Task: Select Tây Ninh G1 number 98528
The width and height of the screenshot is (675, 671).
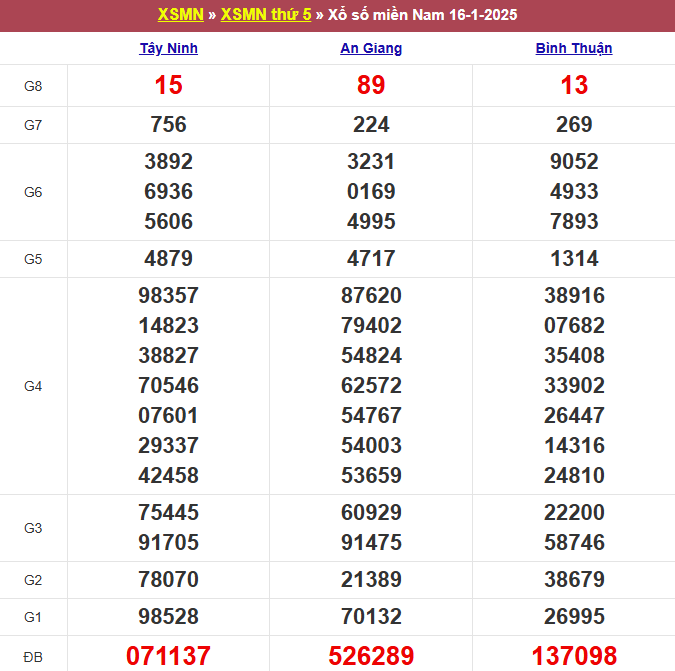Action: click(169, 616)
